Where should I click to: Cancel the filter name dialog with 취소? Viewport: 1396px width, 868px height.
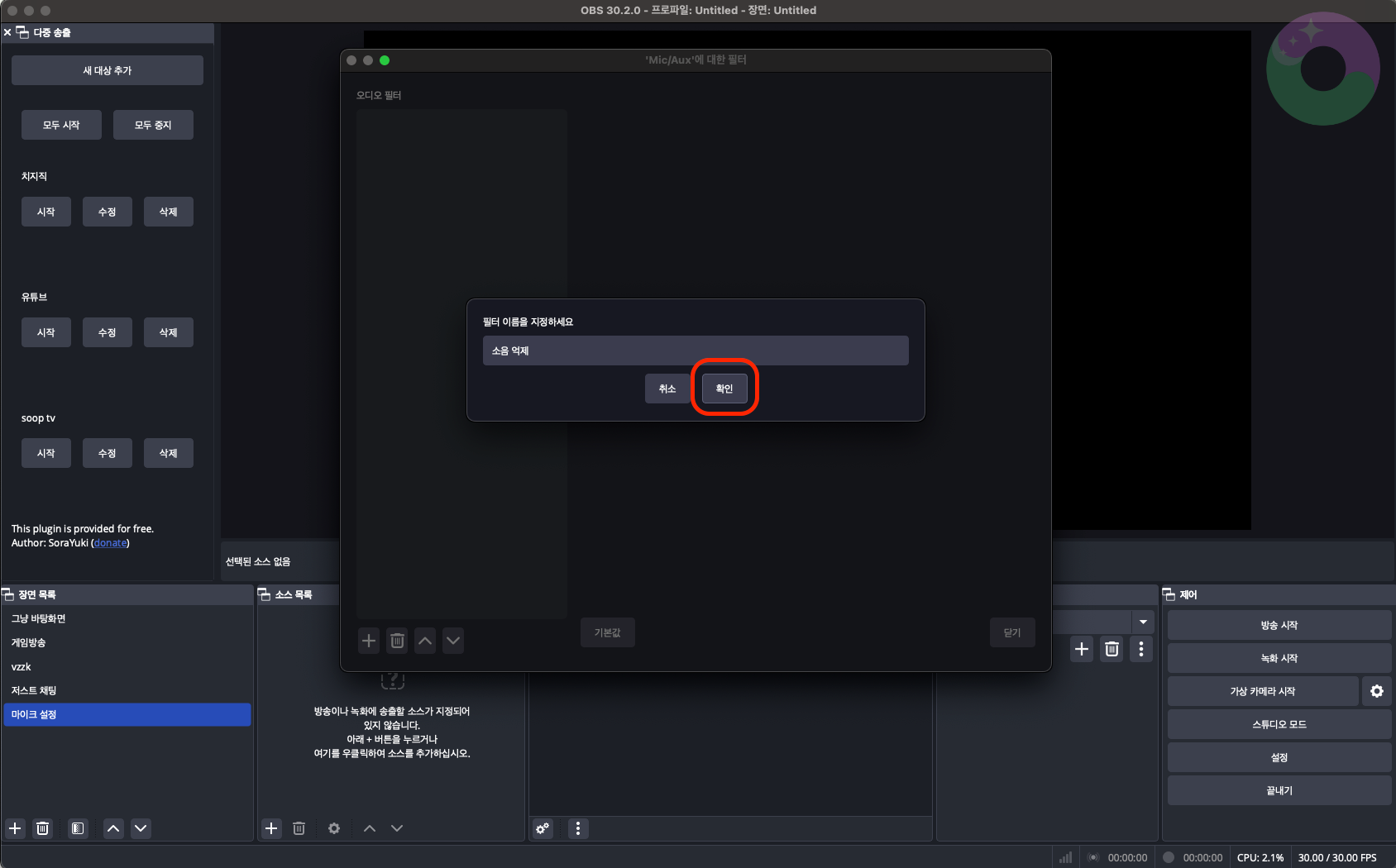coord(667,389)
